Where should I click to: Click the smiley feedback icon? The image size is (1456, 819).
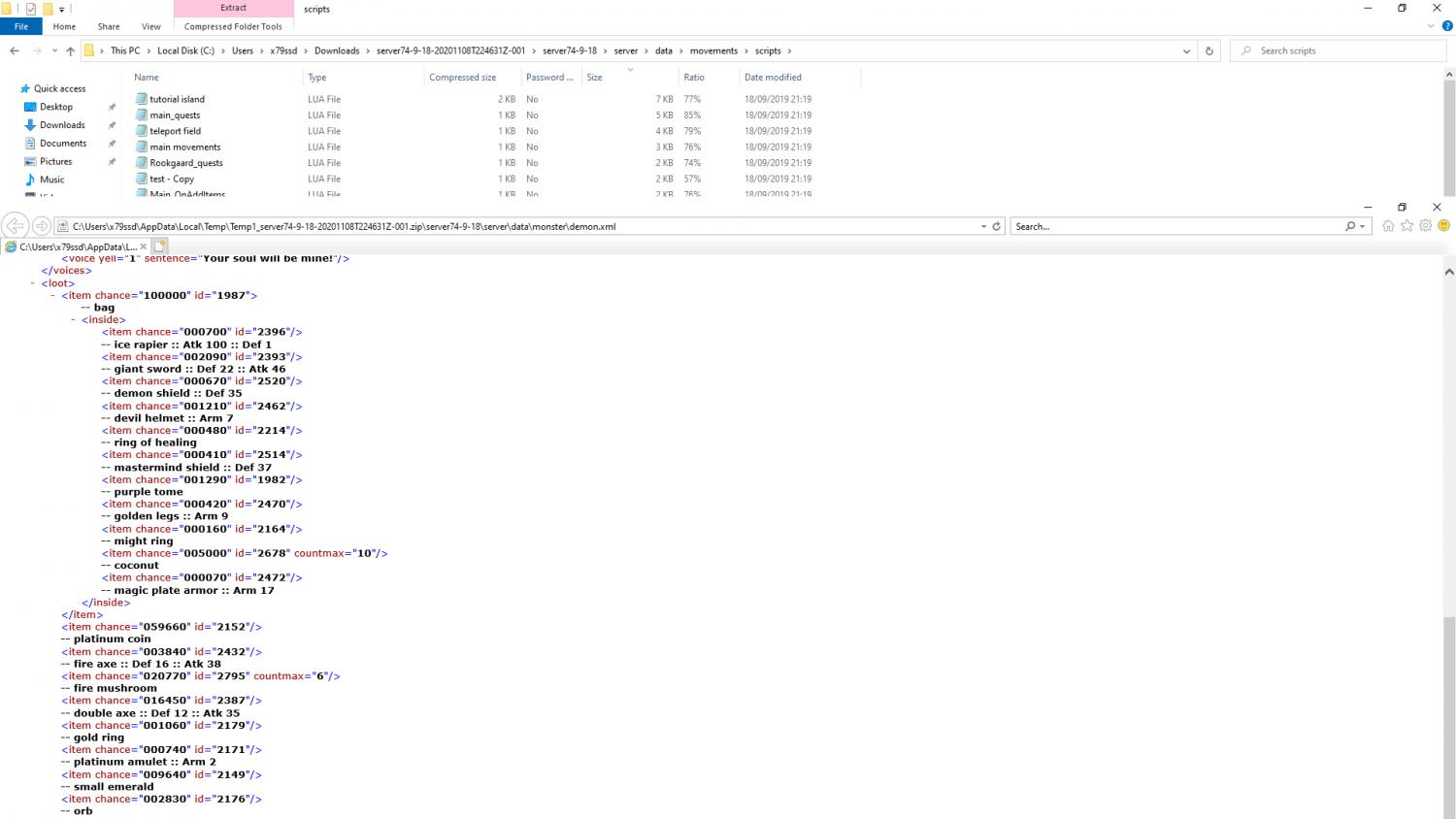point(1443,226)
